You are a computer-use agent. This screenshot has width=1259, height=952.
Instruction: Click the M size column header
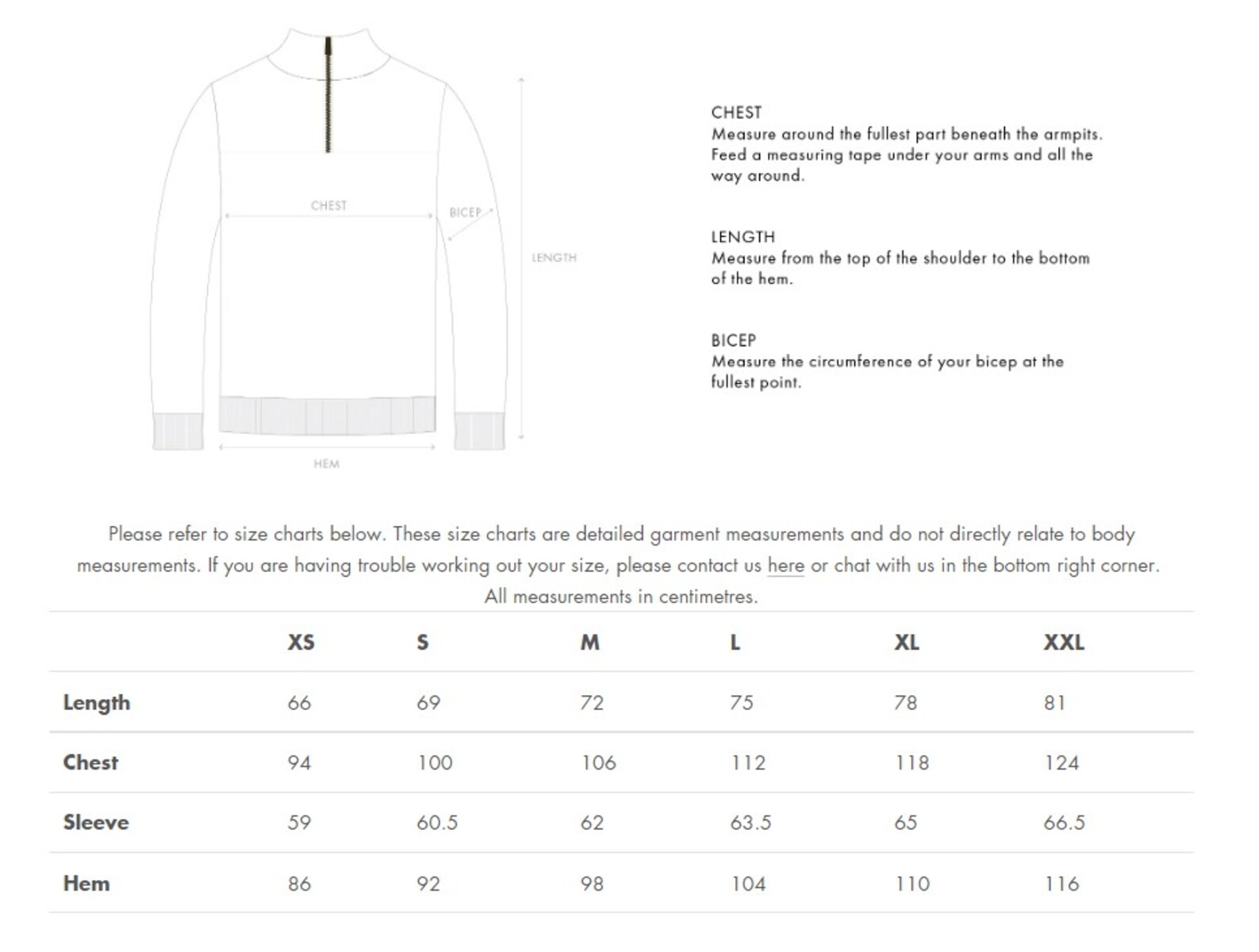(589, 642)
